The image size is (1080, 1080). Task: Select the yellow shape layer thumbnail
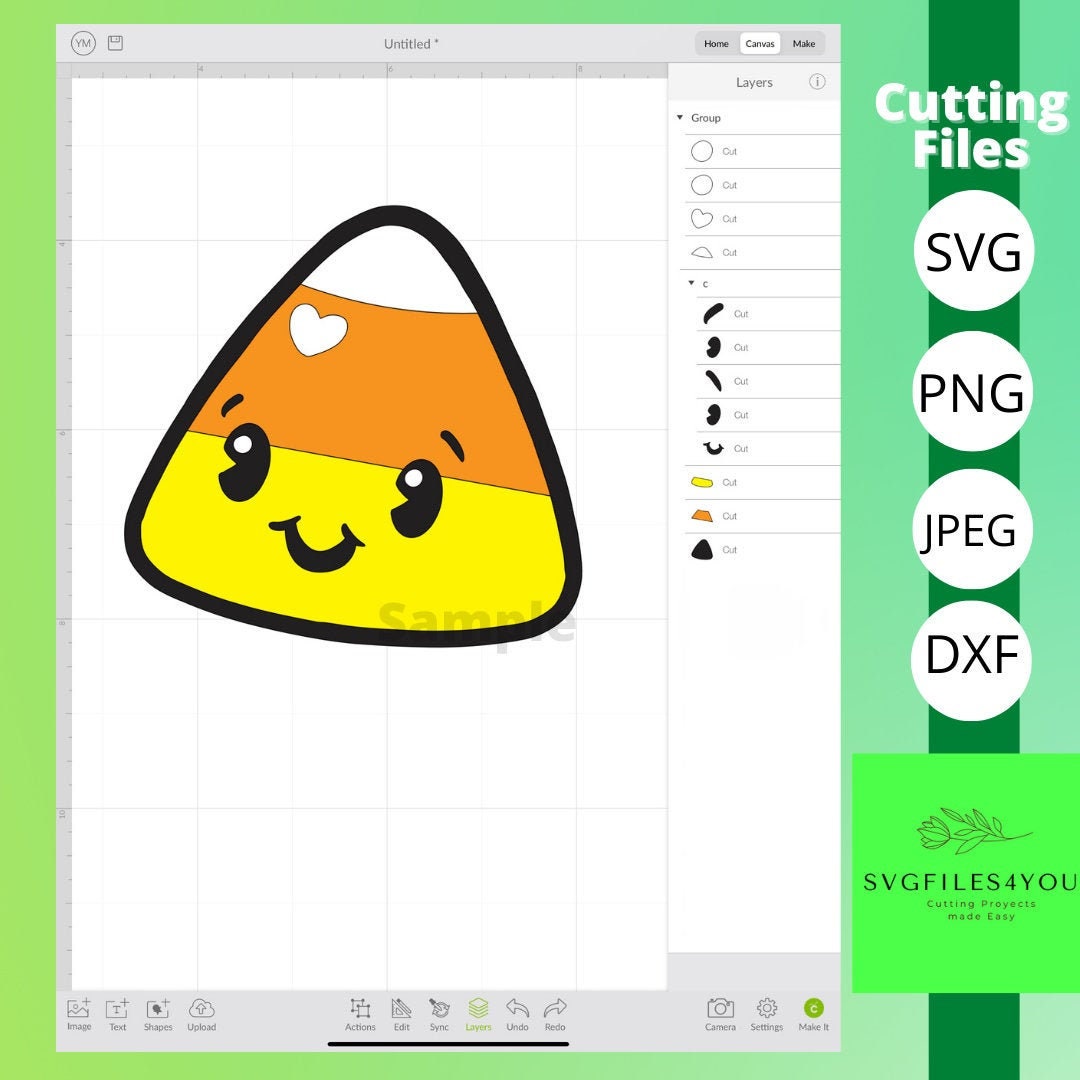point(703,482)
